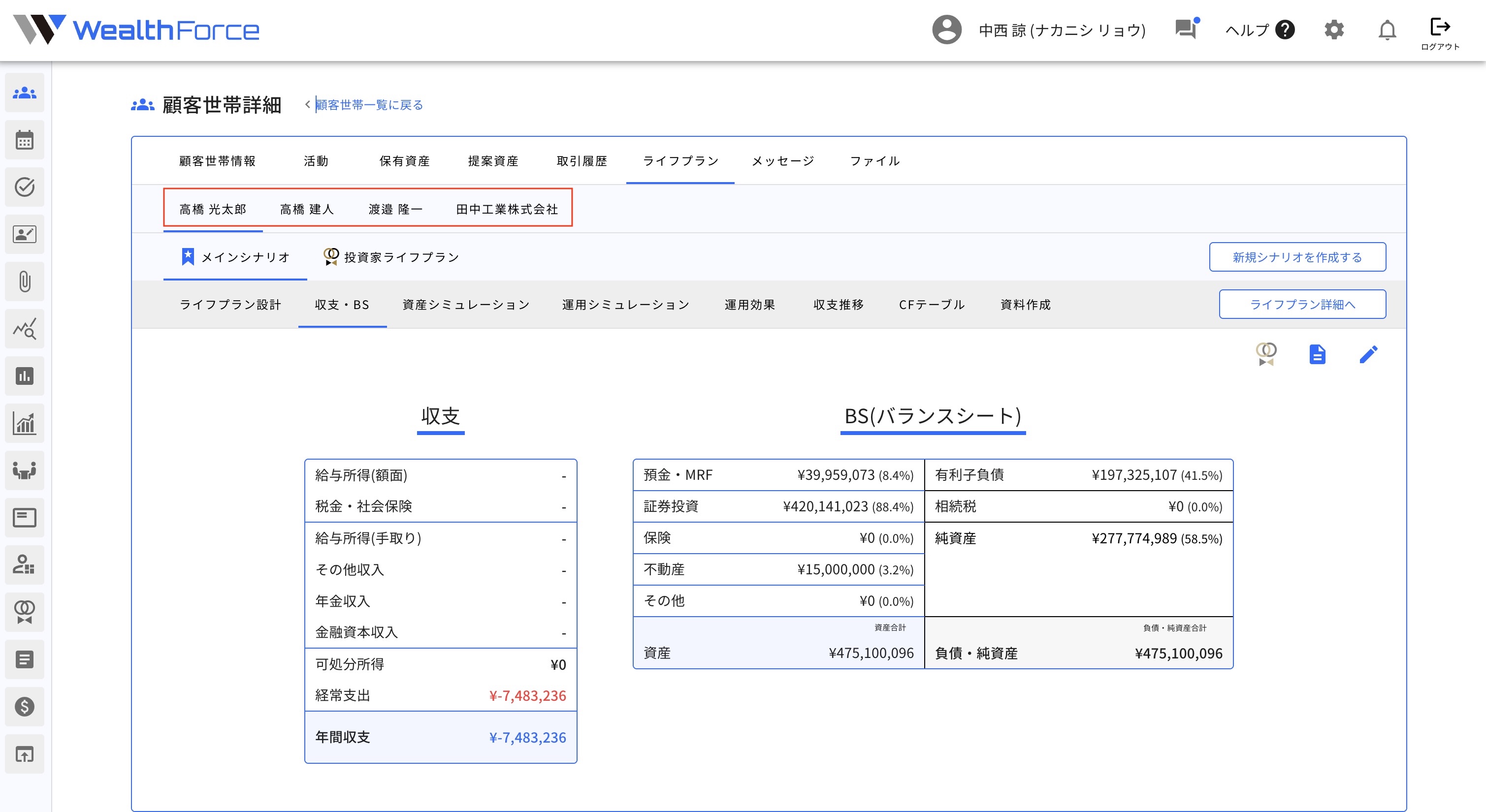This screenshot has width=1486, height=812.
Task: Click user name 中西 諒 (ナカニシ リョウ)
Action: tap(1062, 30)
